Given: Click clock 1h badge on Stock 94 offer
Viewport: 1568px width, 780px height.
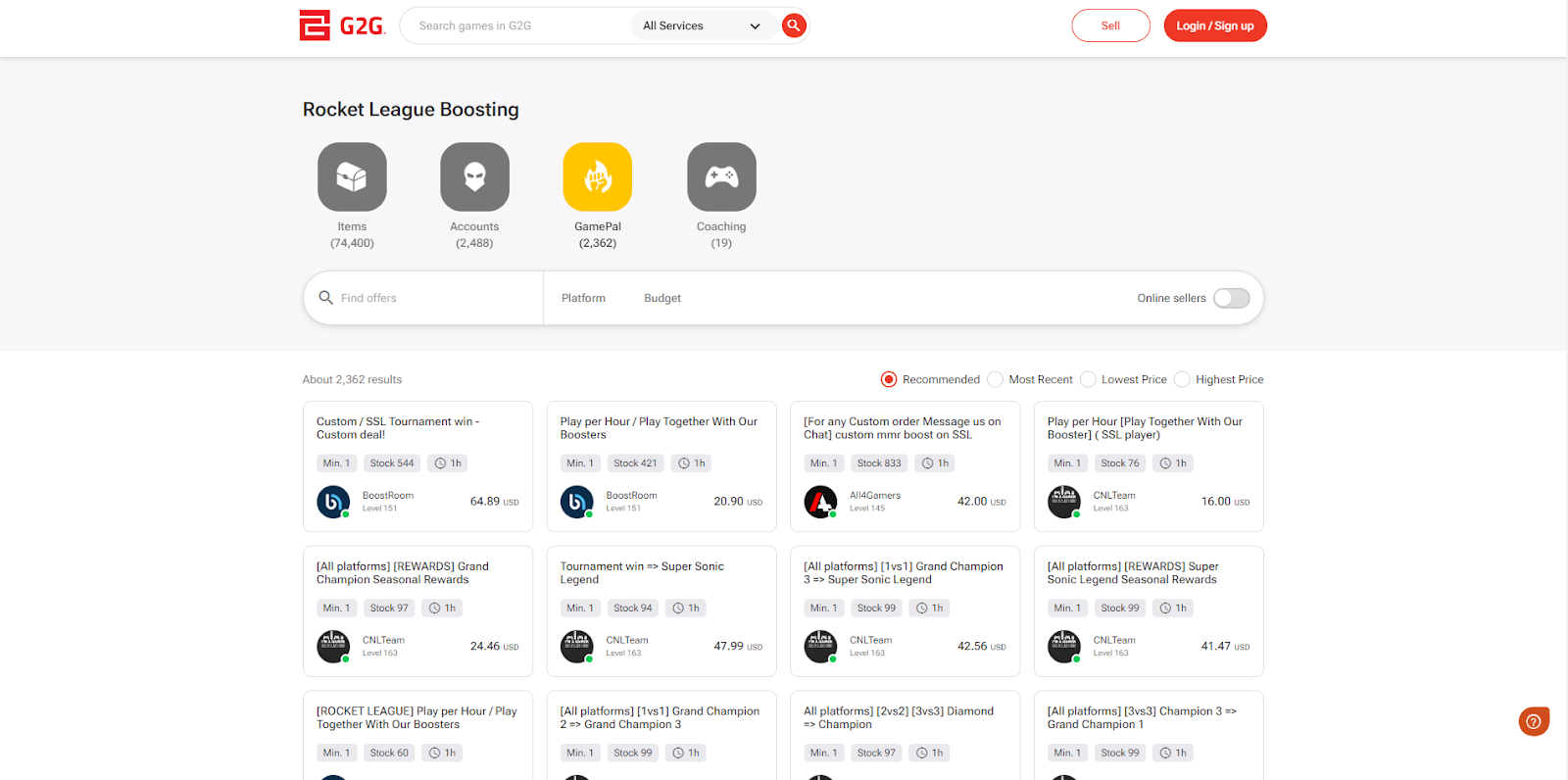Looking at the screenshot, I should (686, 609).
